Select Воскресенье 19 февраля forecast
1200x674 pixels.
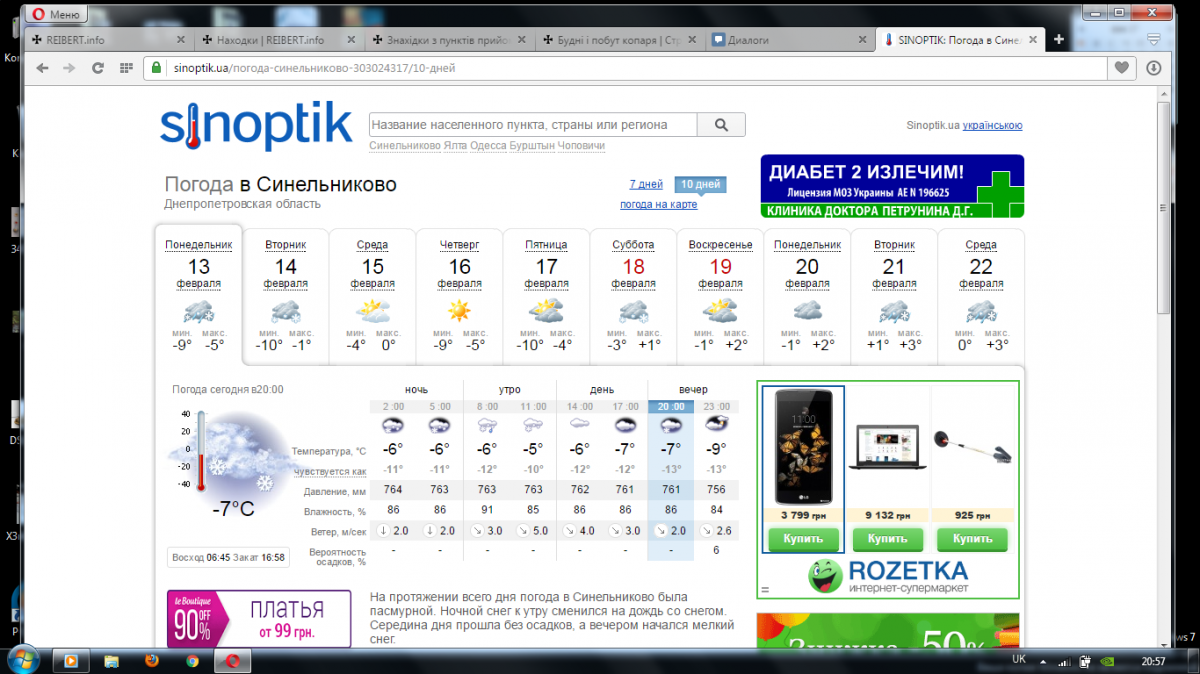721,297
